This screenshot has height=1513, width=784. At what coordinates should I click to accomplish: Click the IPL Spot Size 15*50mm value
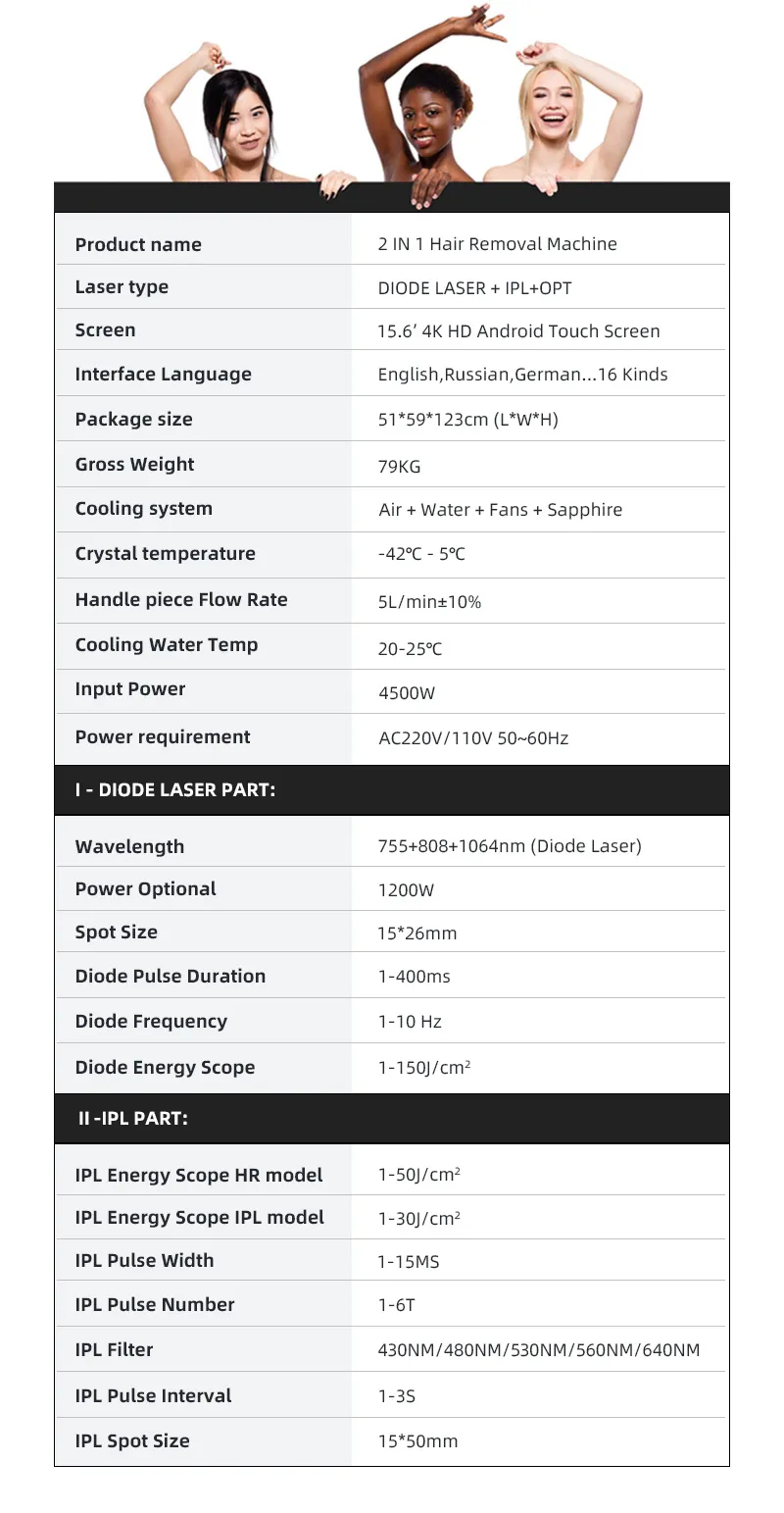tap(418, 1441)
